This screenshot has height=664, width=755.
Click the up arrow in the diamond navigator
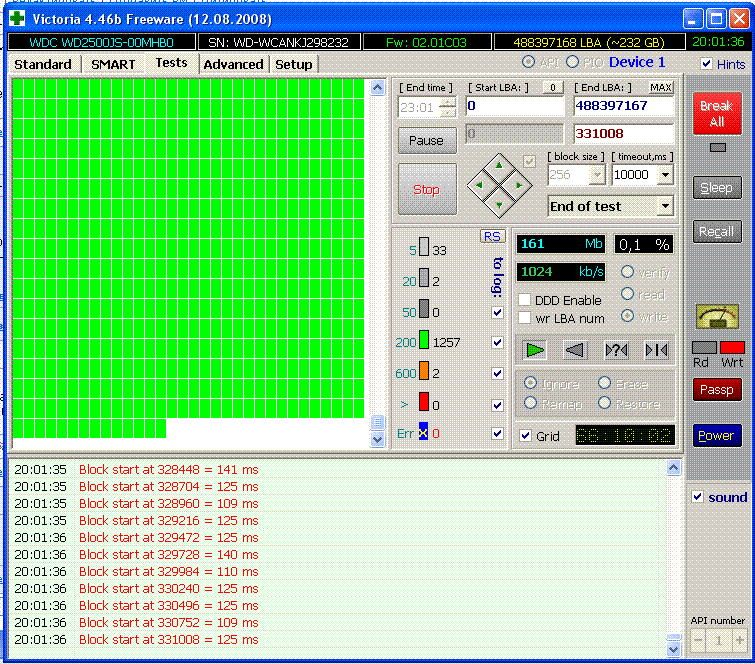499,166
